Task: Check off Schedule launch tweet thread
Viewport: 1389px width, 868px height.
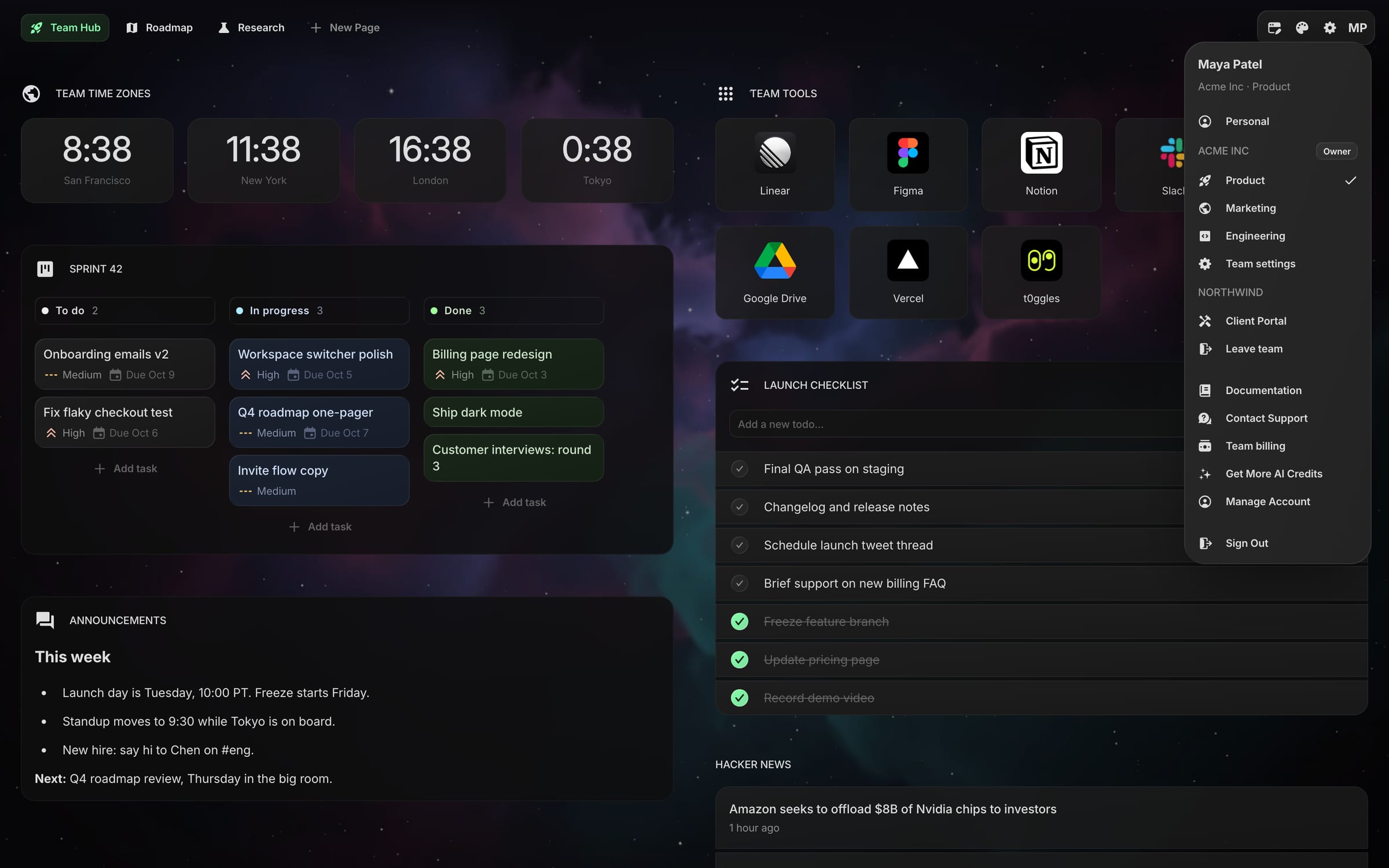Action: [739, 545]
